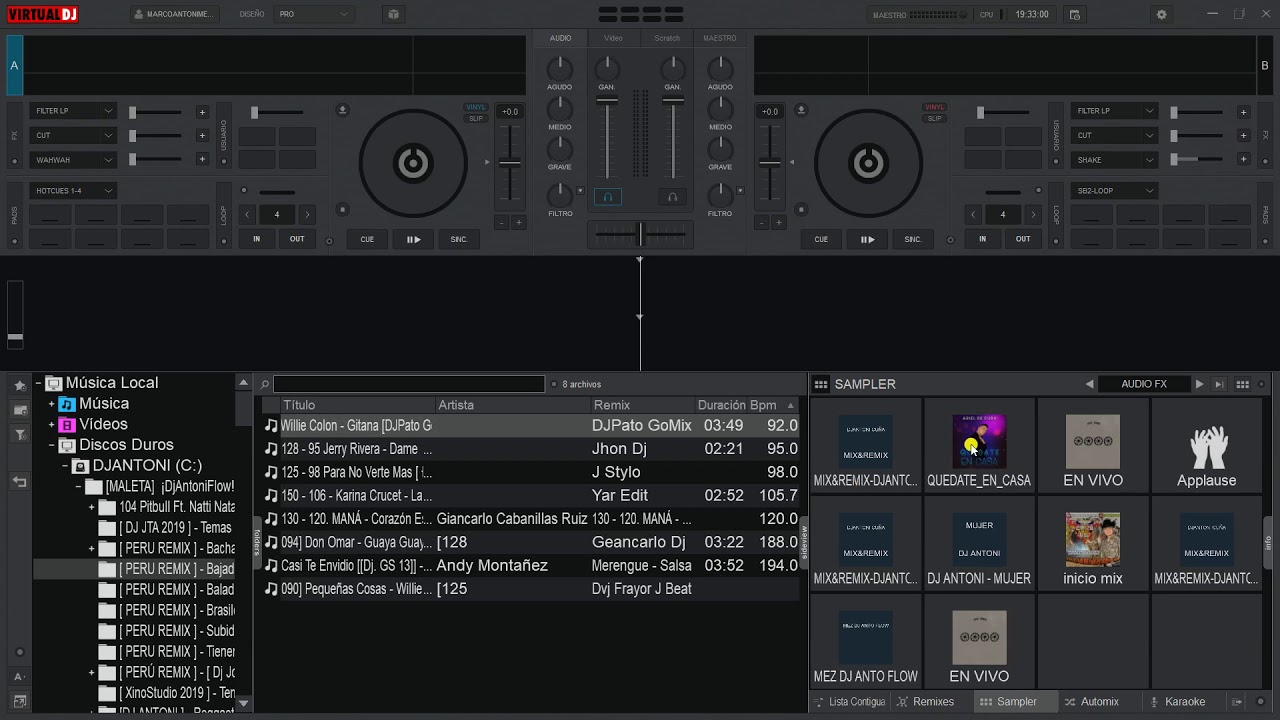Click the eject icon on deck A
Screen dimensions: 1280x720
pyautogui.click(x=343, y=110)
